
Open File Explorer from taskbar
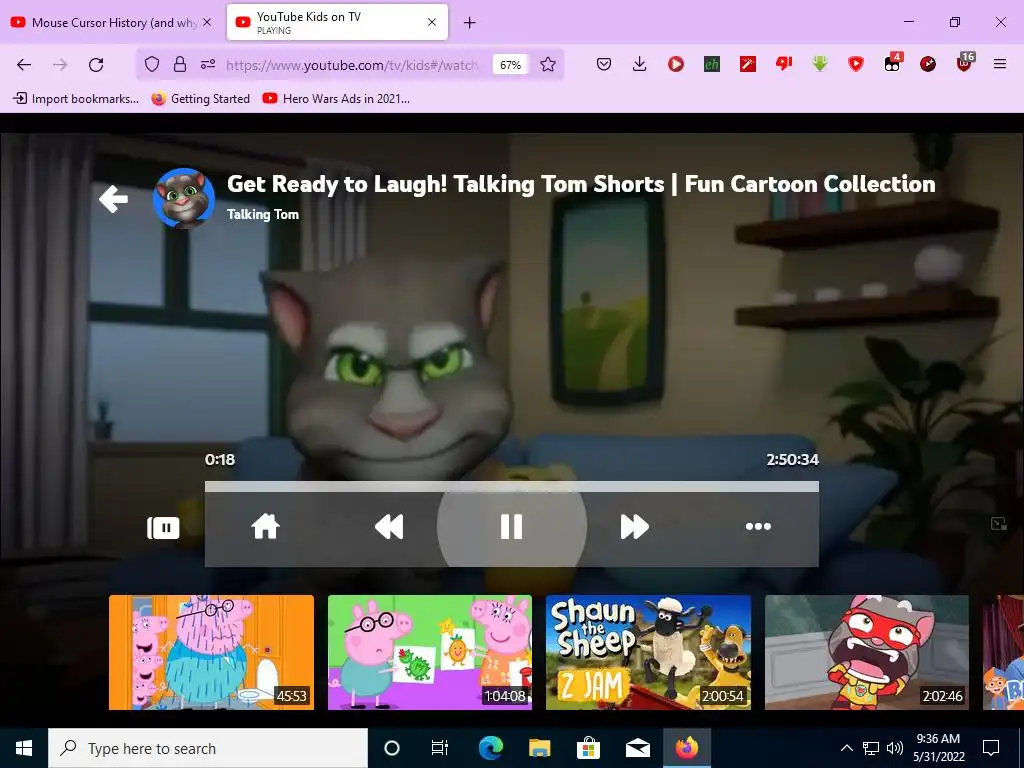(539, 748)
